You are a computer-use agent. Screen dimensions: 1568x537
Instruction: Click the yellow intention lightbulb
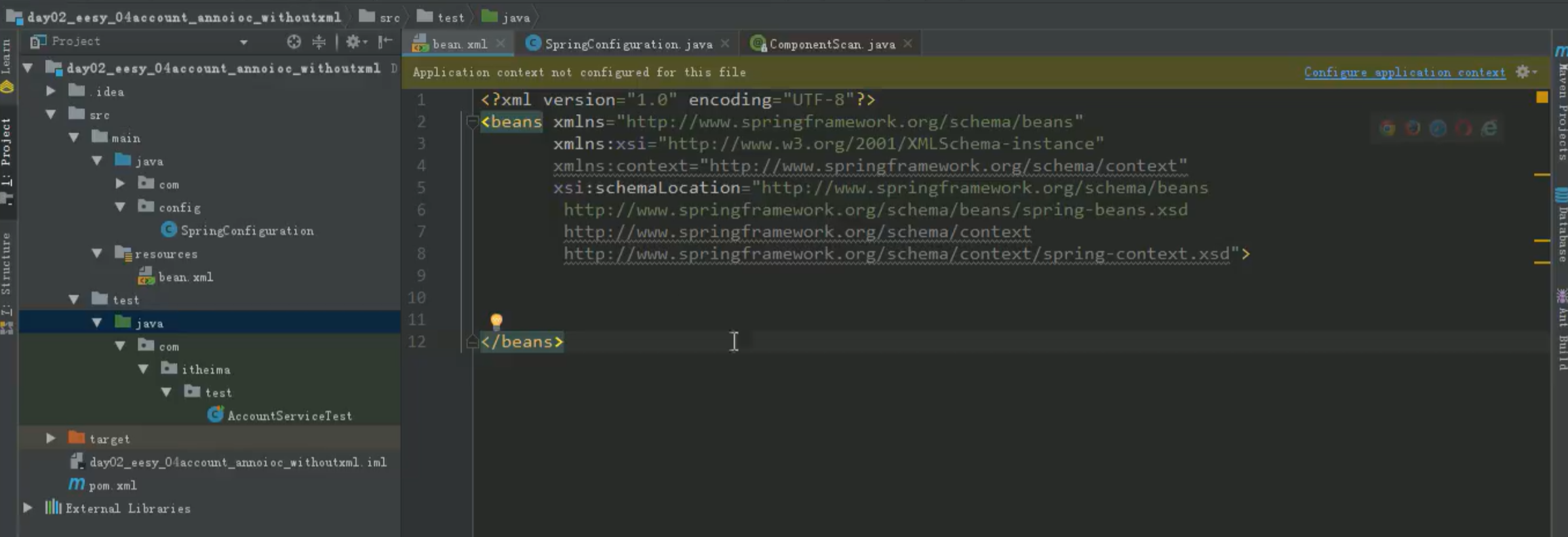[x=496, y=321]
